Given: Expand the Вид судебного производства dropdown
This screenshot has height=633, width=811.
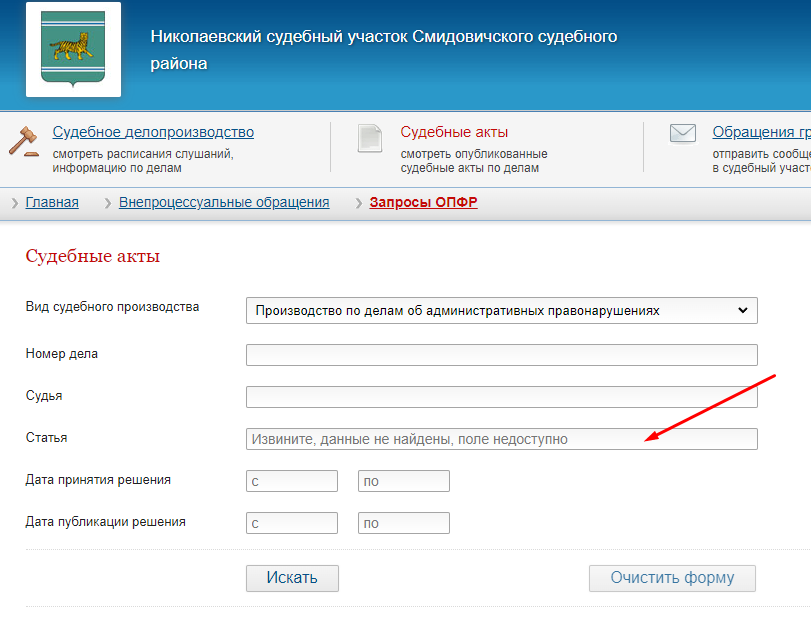Looking at the screenshot, I should point(501,310).
